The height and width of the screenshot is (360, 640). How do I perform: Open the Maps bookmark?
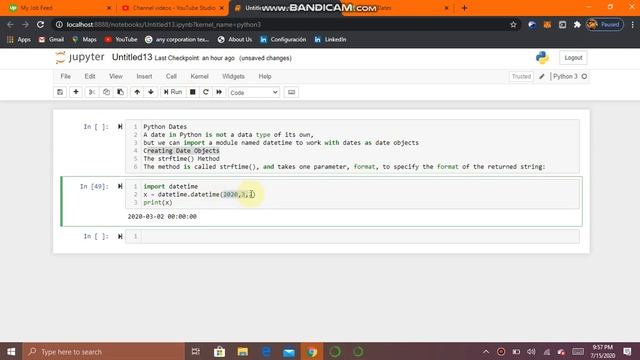(x=84, y=40)
